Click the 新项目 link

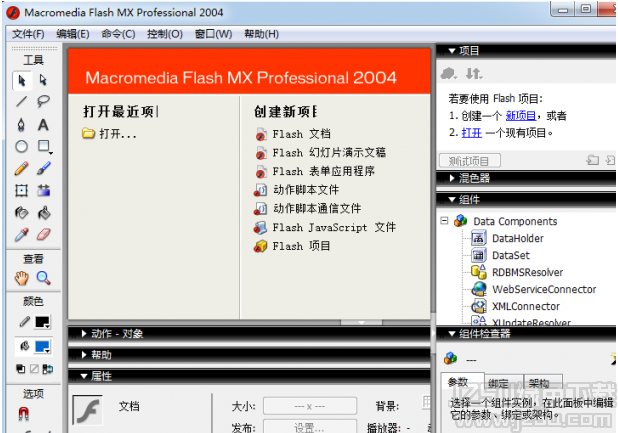click(521, 116)
